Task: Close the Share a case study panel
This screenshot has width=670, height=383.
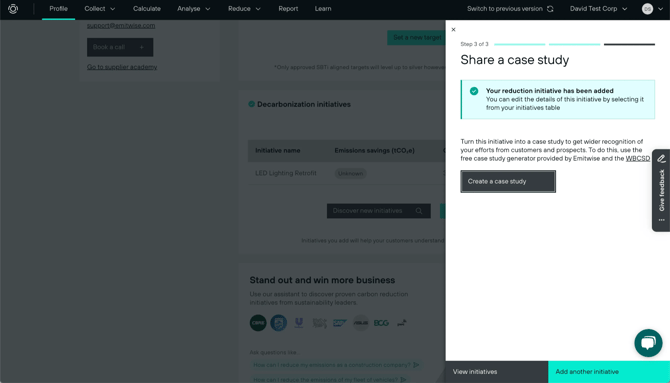Action: (x=453, y=29)
